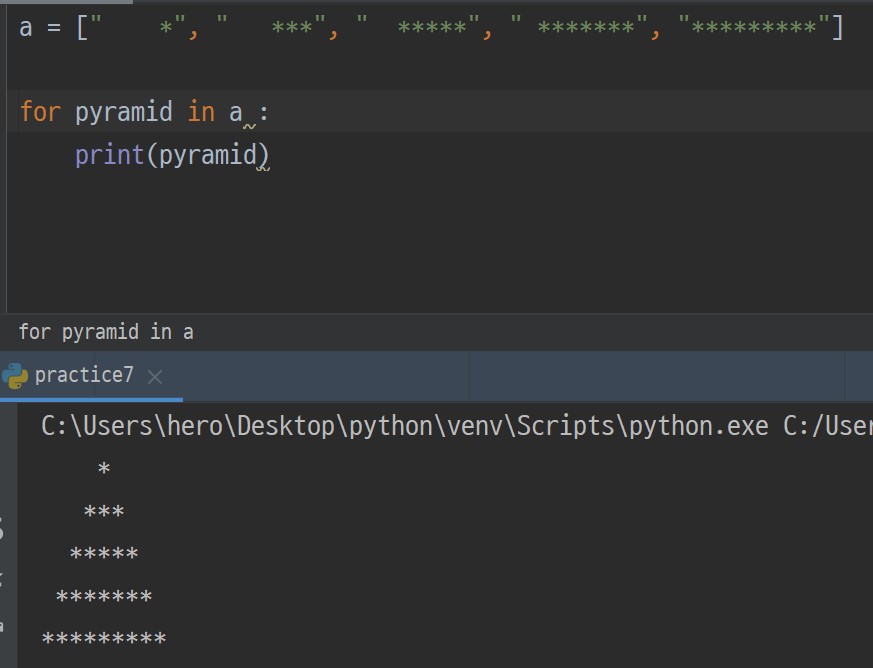Click the three-asterisk output line in console
This screenshot has width=873, height=668.
tap(104, 512)
